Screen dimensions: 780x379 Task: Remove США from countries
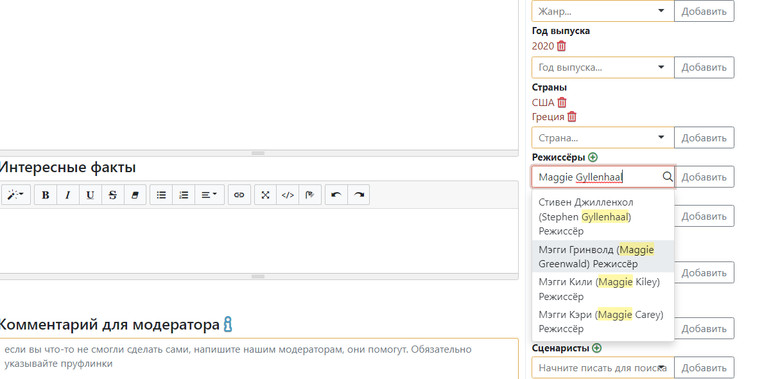point(562,102)
